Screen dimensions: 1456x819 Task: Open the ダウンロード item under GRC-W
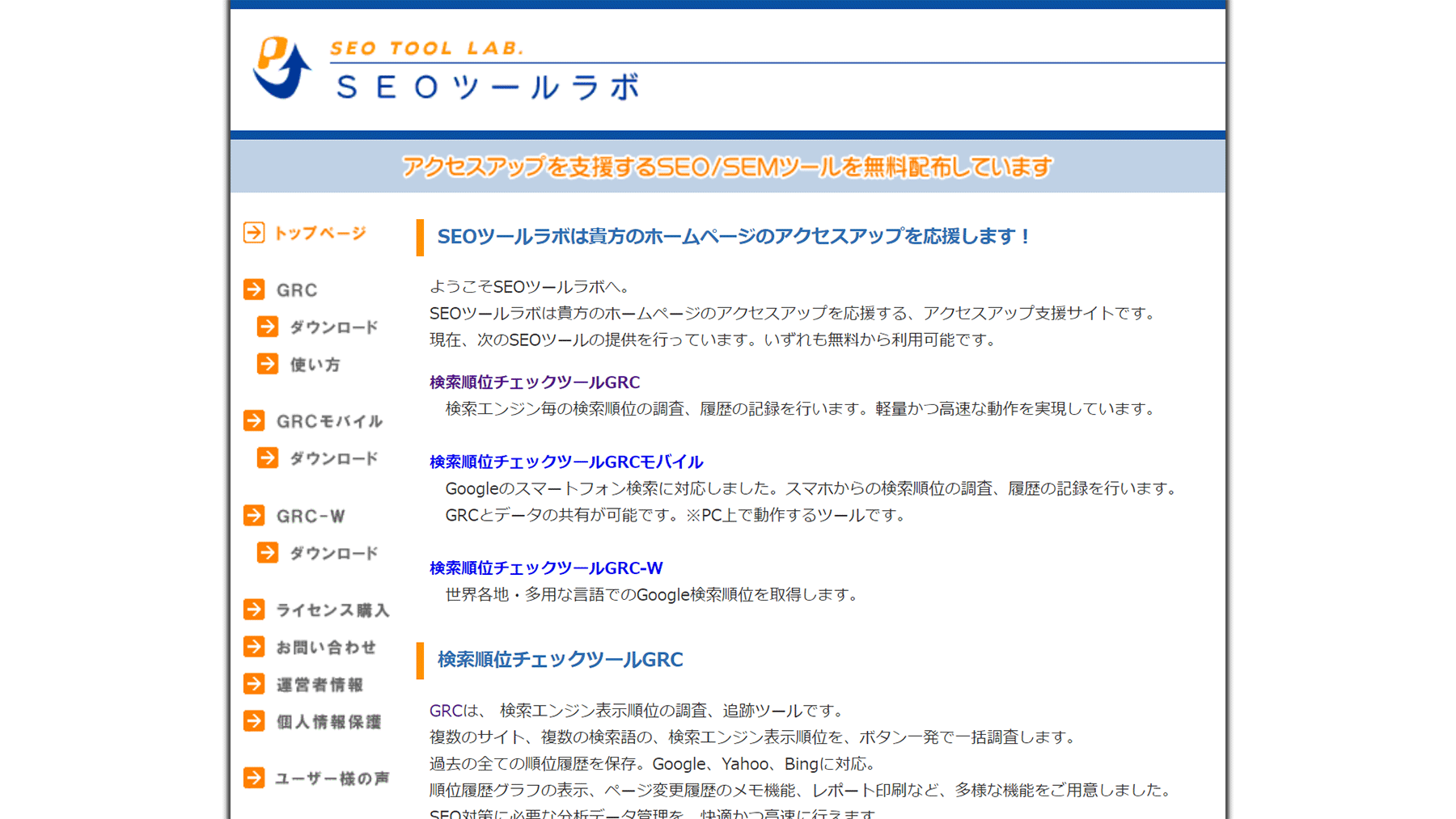pyautogui.click(x=334, y=554)
